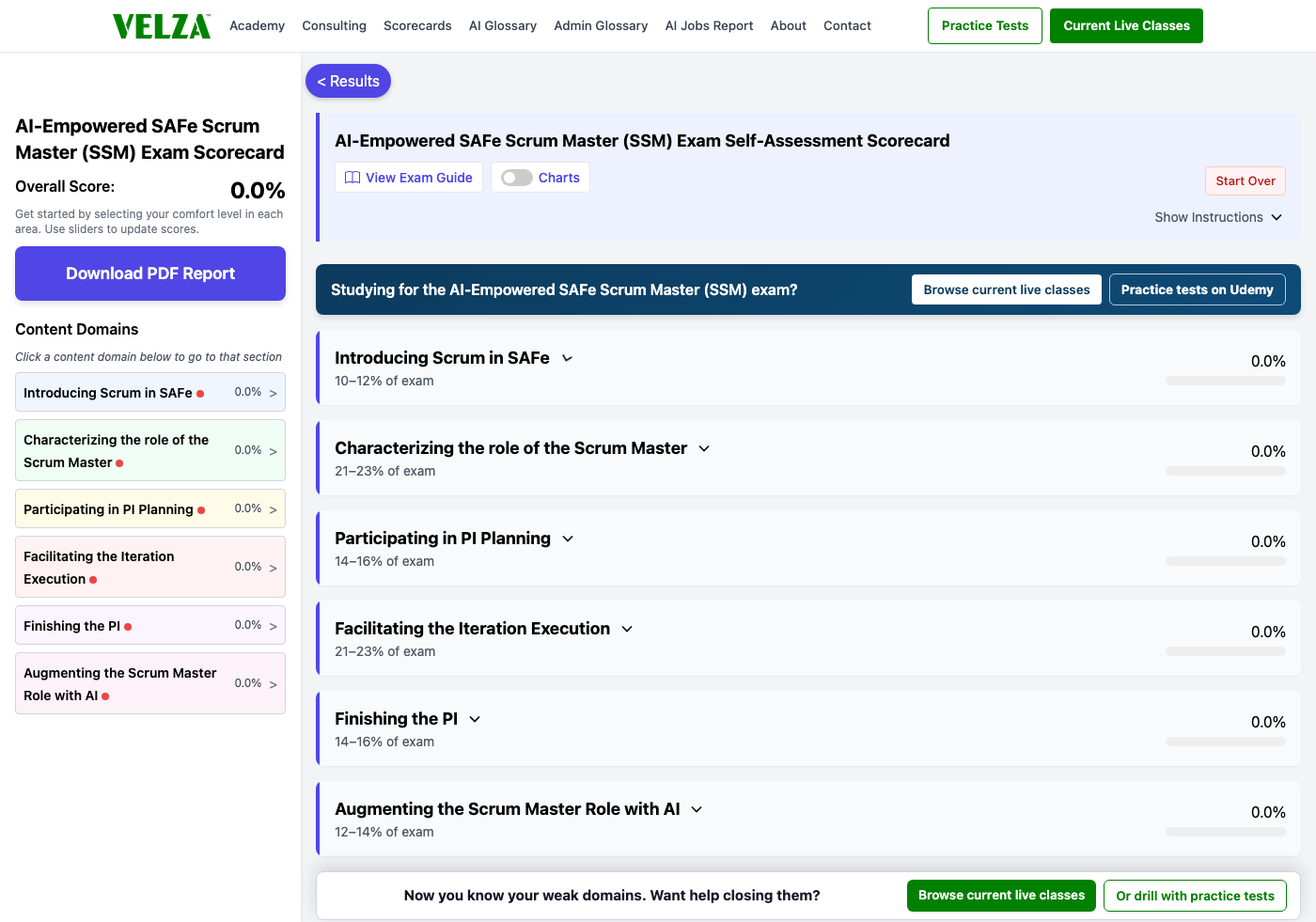Jump to Participating in PI Planning sidebar domain
The height and width of the screenshot is (922, 1316).
150,508
